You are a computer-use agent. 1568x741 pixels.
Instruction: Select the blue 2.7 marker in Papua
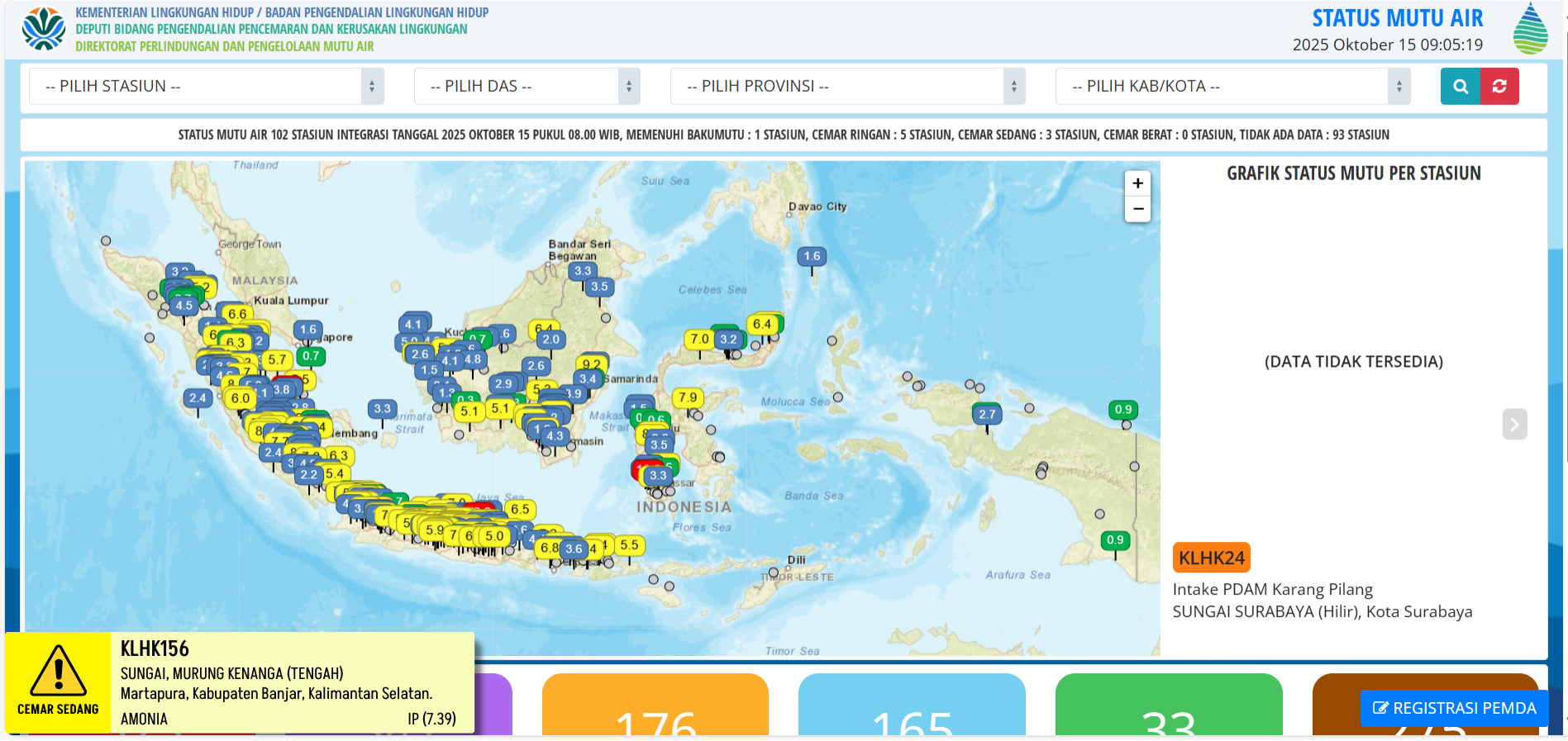click(x=987, y=415)
